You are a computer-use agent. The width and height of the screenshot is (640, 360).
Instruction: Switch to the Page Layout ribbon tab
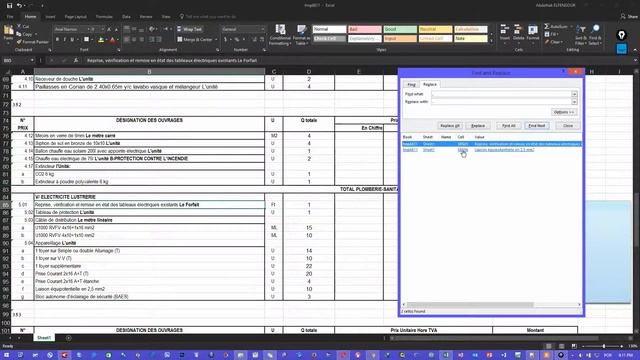[76, 17]
